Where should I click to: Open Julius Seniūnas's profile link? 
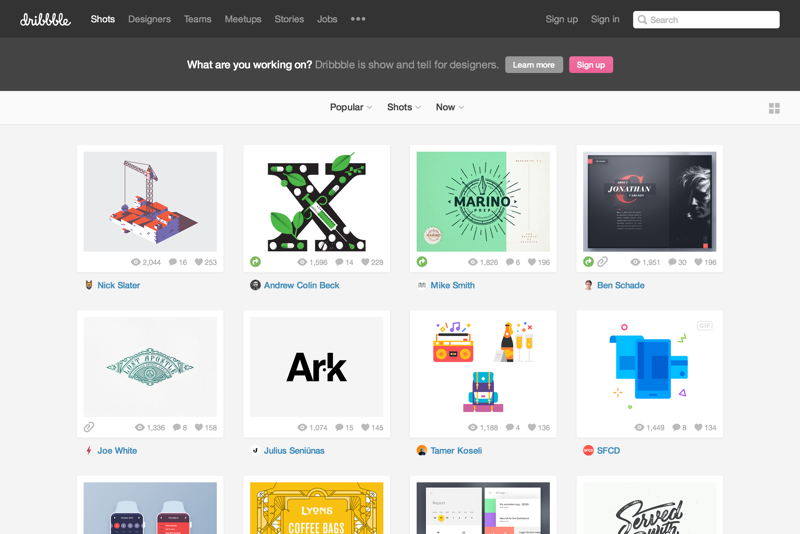294,450
